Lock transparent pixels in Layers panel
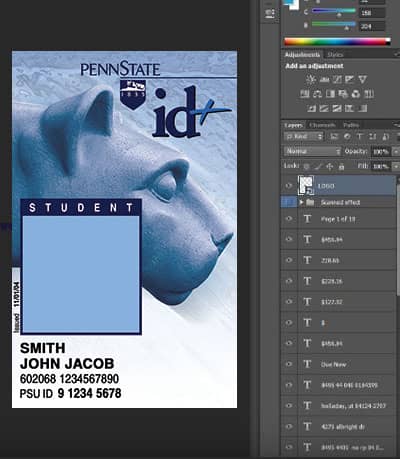400x459 pixels. pyautogui.click(x=306, y=166)
